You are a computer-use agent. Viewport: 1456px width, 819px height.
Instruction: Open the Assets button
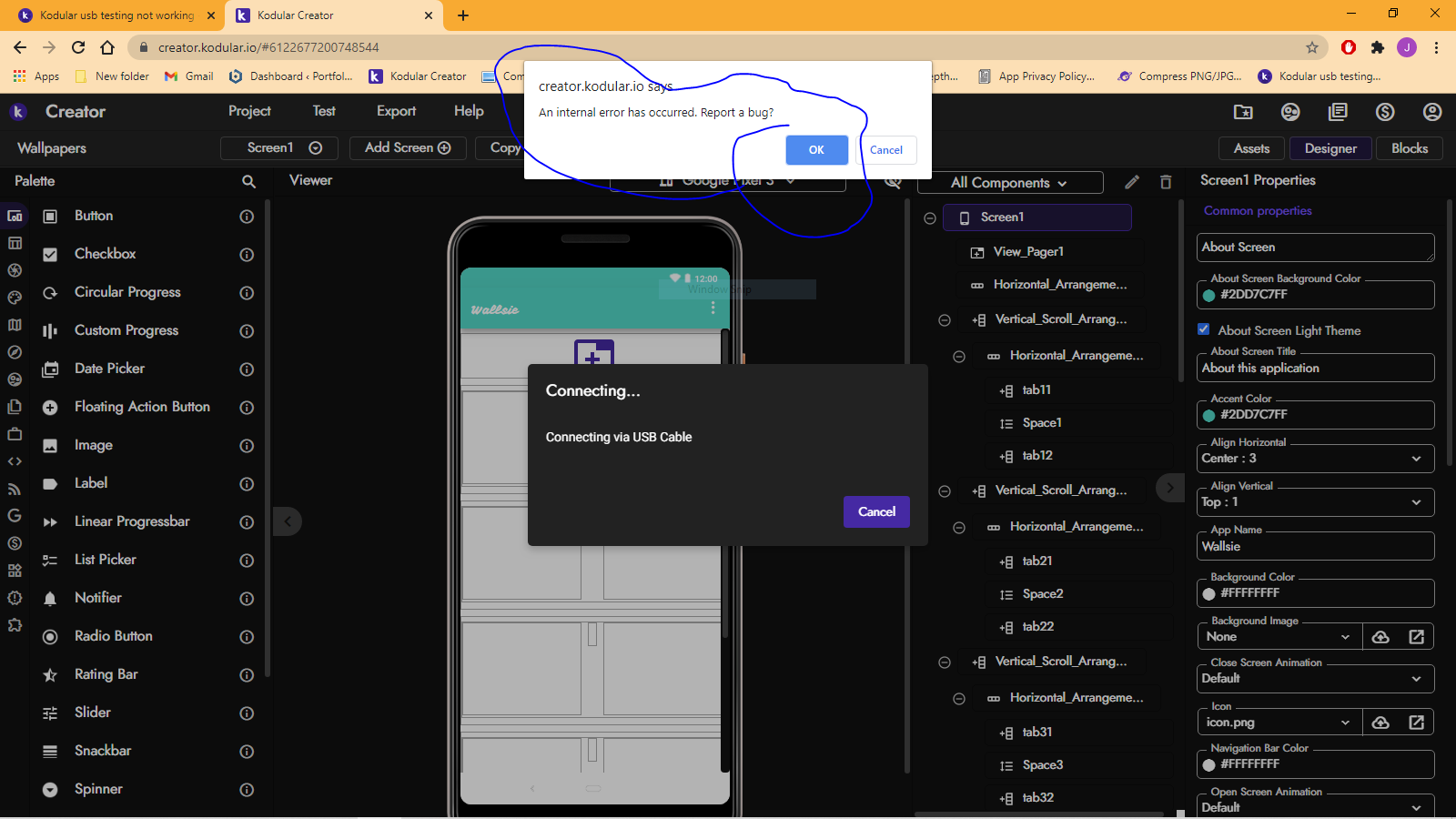coord(1251,148)
